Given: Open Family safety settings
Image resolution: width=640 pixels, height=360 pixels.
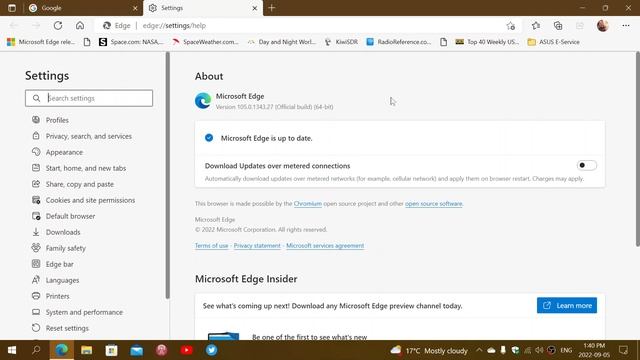Looking at the screenshot, I should click(x=59, y=248).
